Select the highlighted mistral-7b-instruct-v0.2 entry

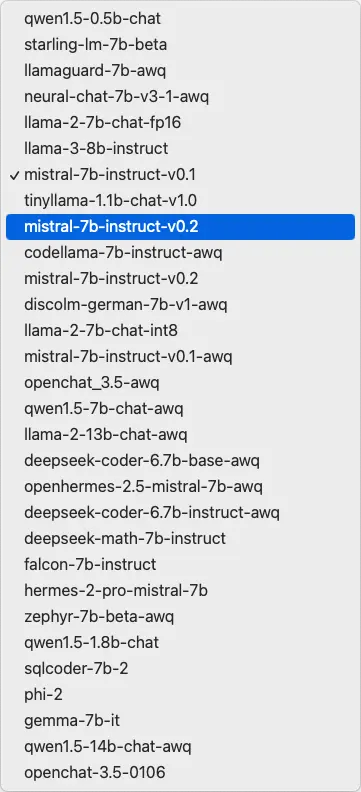point(180,227)
